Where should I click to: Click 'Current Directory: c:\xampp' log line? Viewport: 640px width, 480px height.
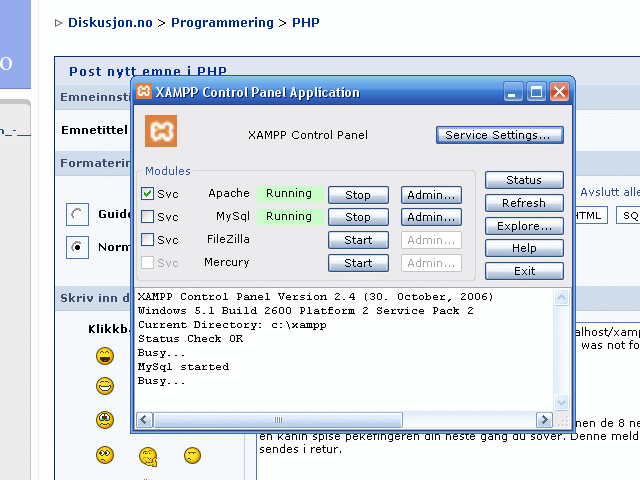click(x=232, y=325)
